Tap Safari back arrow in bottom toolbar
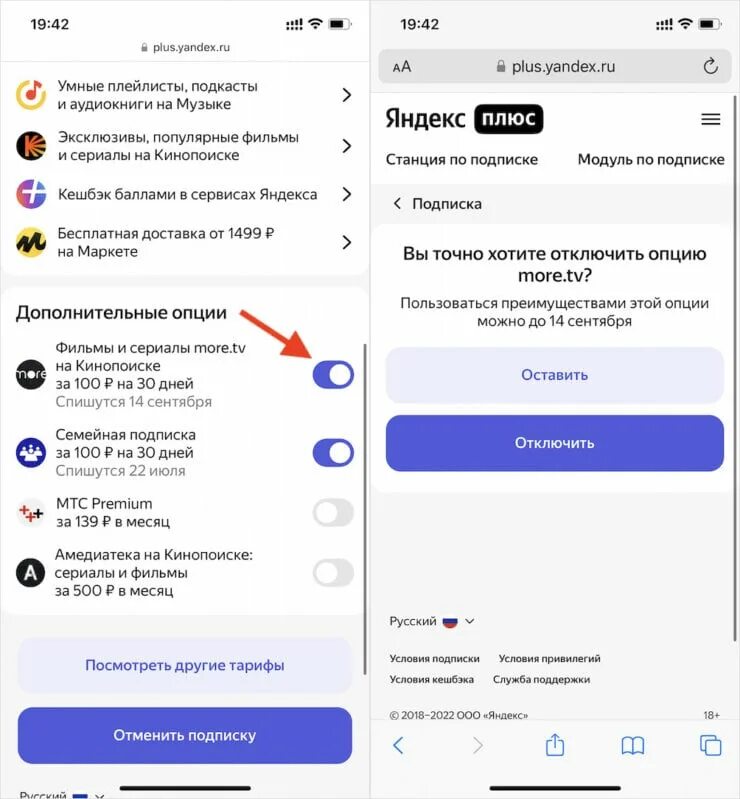740x799 pixels. [x=399, y=745]
